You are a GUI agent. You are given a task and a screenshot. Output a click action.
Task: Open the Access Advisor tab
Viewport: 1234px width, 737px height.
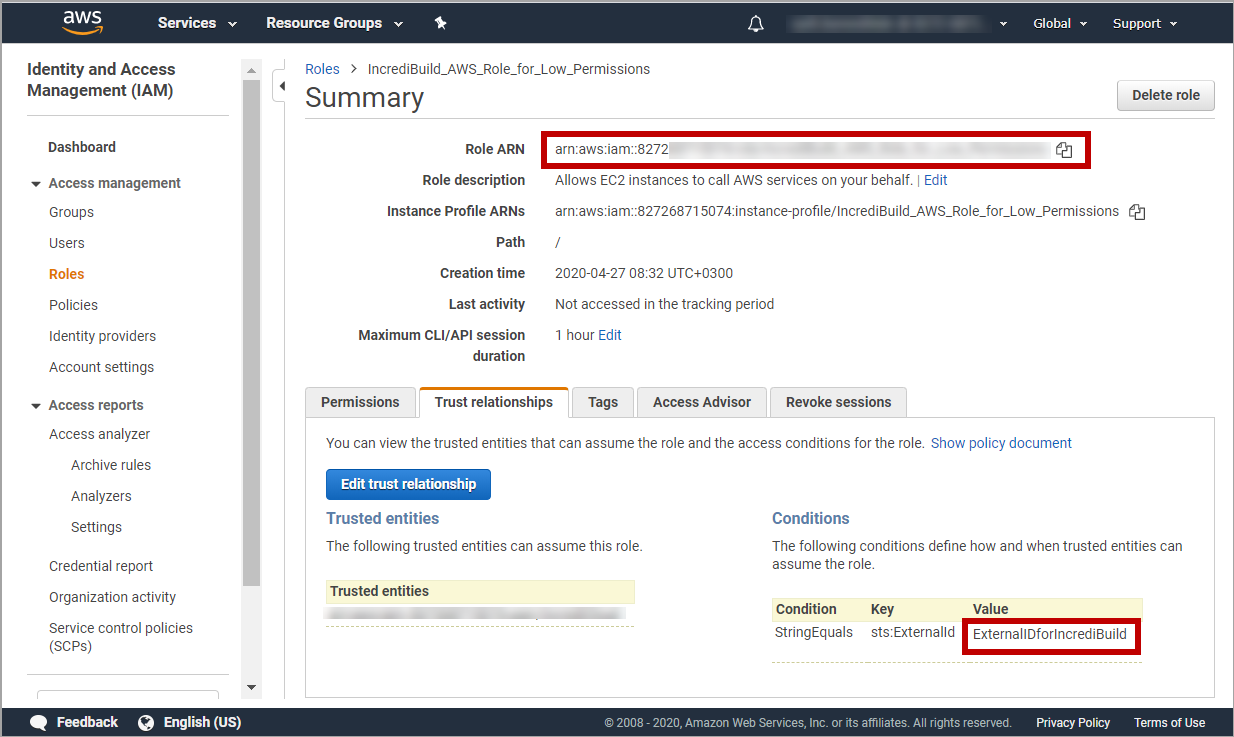coord(702,402)
